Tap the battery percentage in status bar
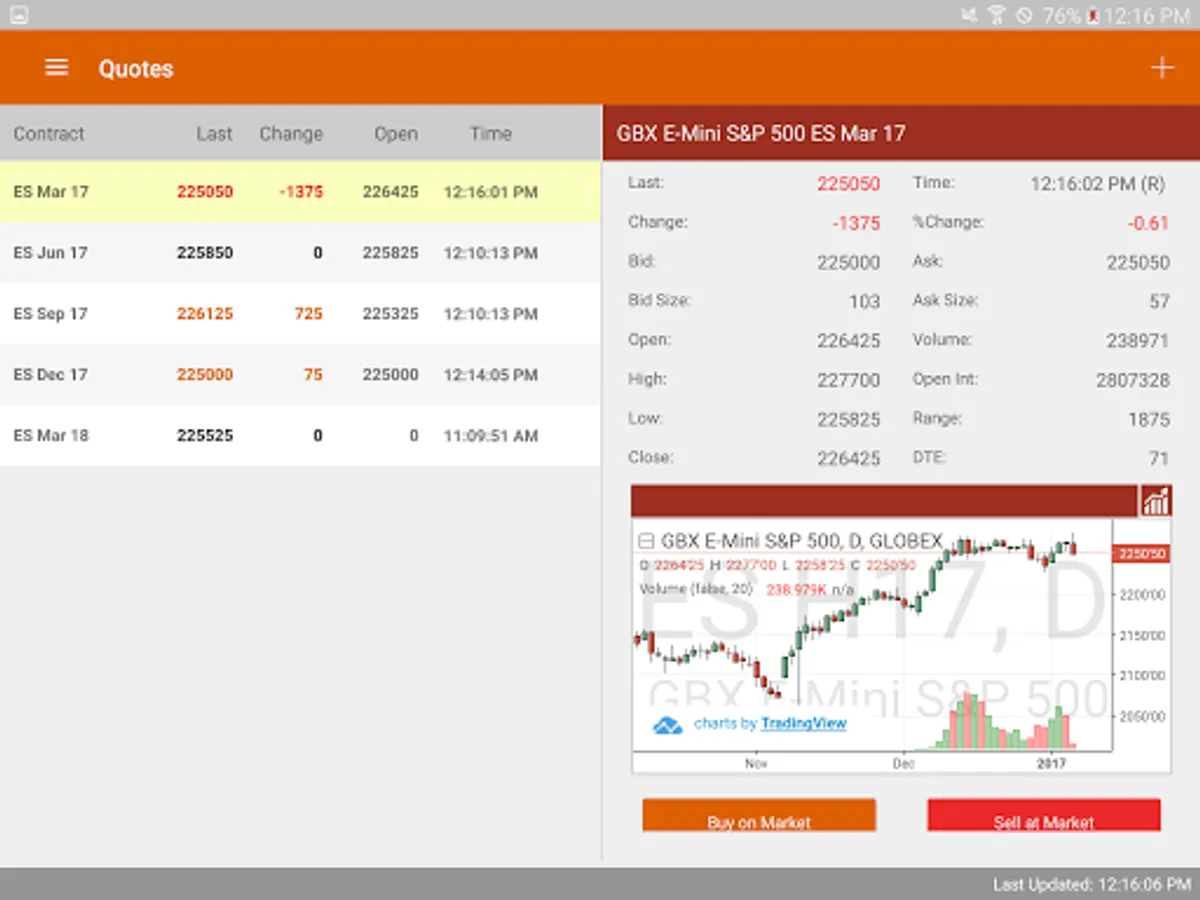Screen dimensions: 1200x900 pyautogui.click(x=1060, y=15)
